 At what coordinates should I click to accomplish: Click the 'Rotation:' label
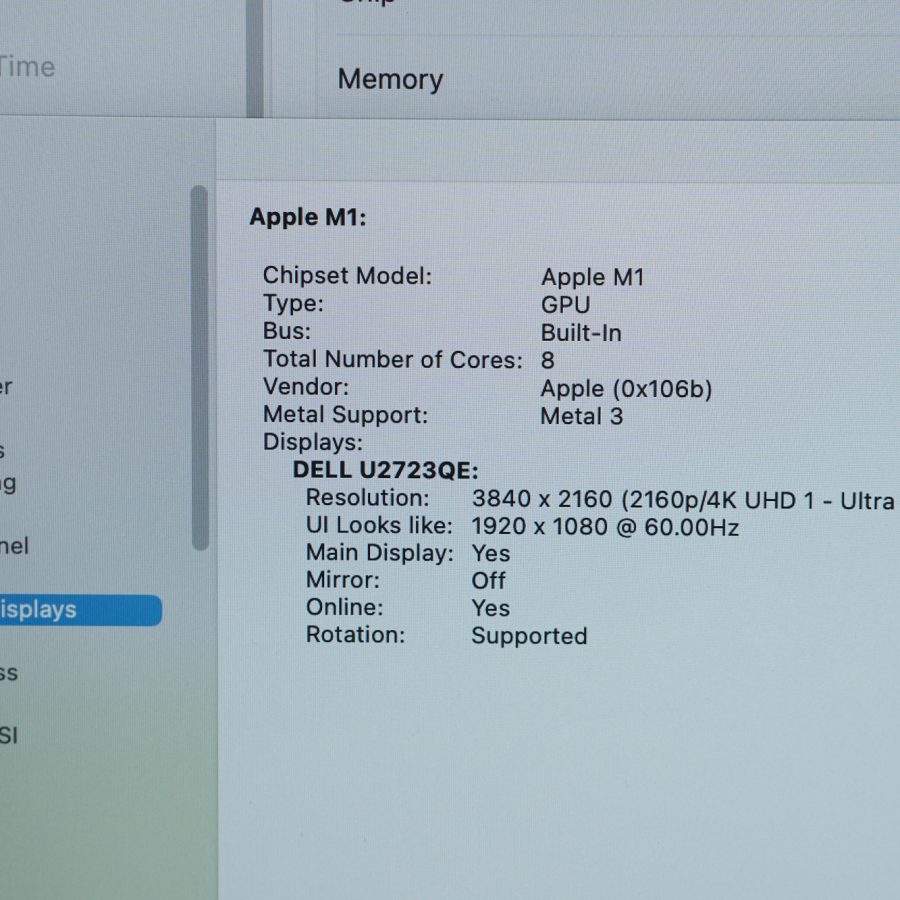355,635
